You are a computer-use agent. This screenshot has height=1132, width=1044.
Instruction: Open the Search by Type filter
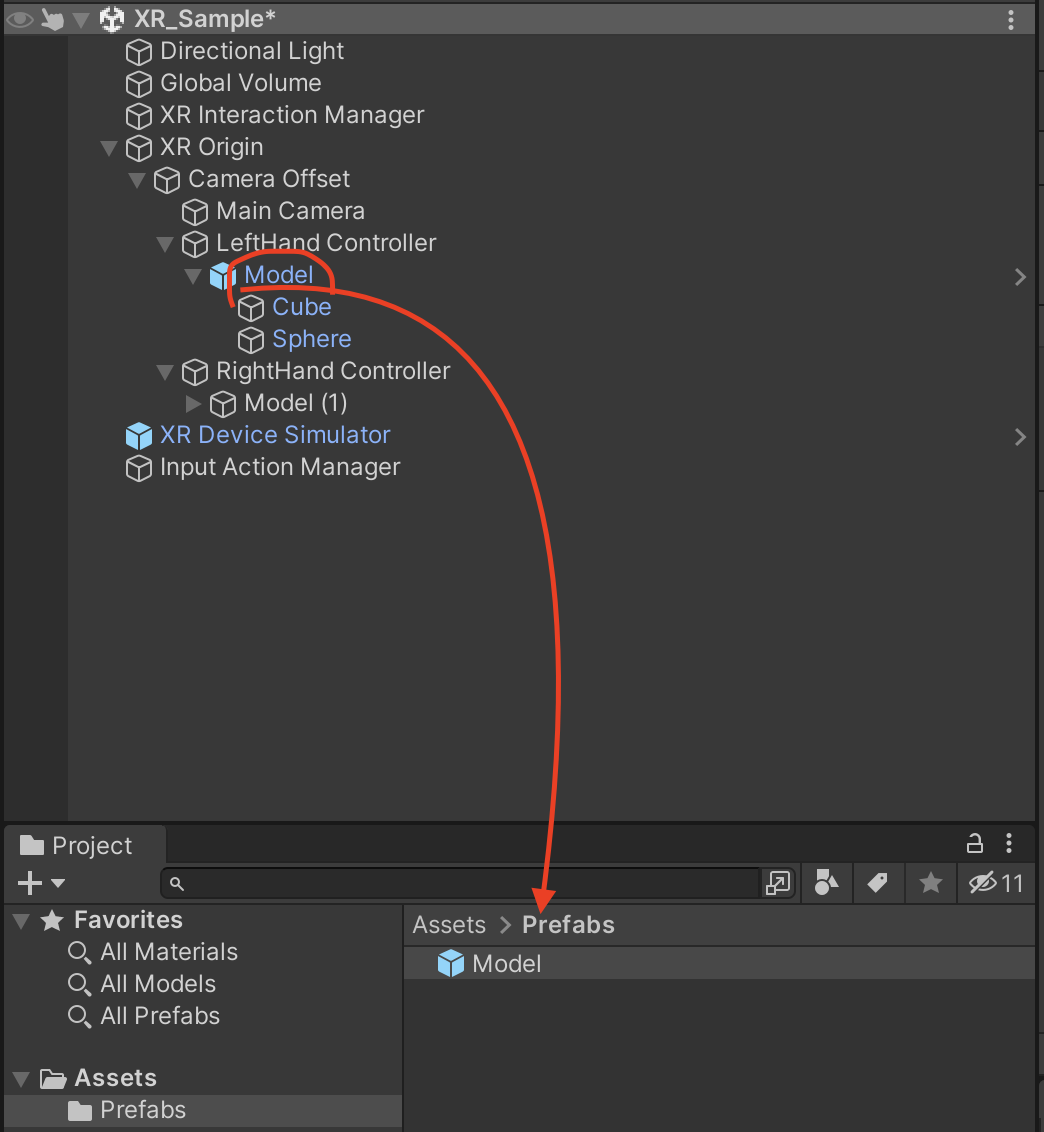pos(827,883)
